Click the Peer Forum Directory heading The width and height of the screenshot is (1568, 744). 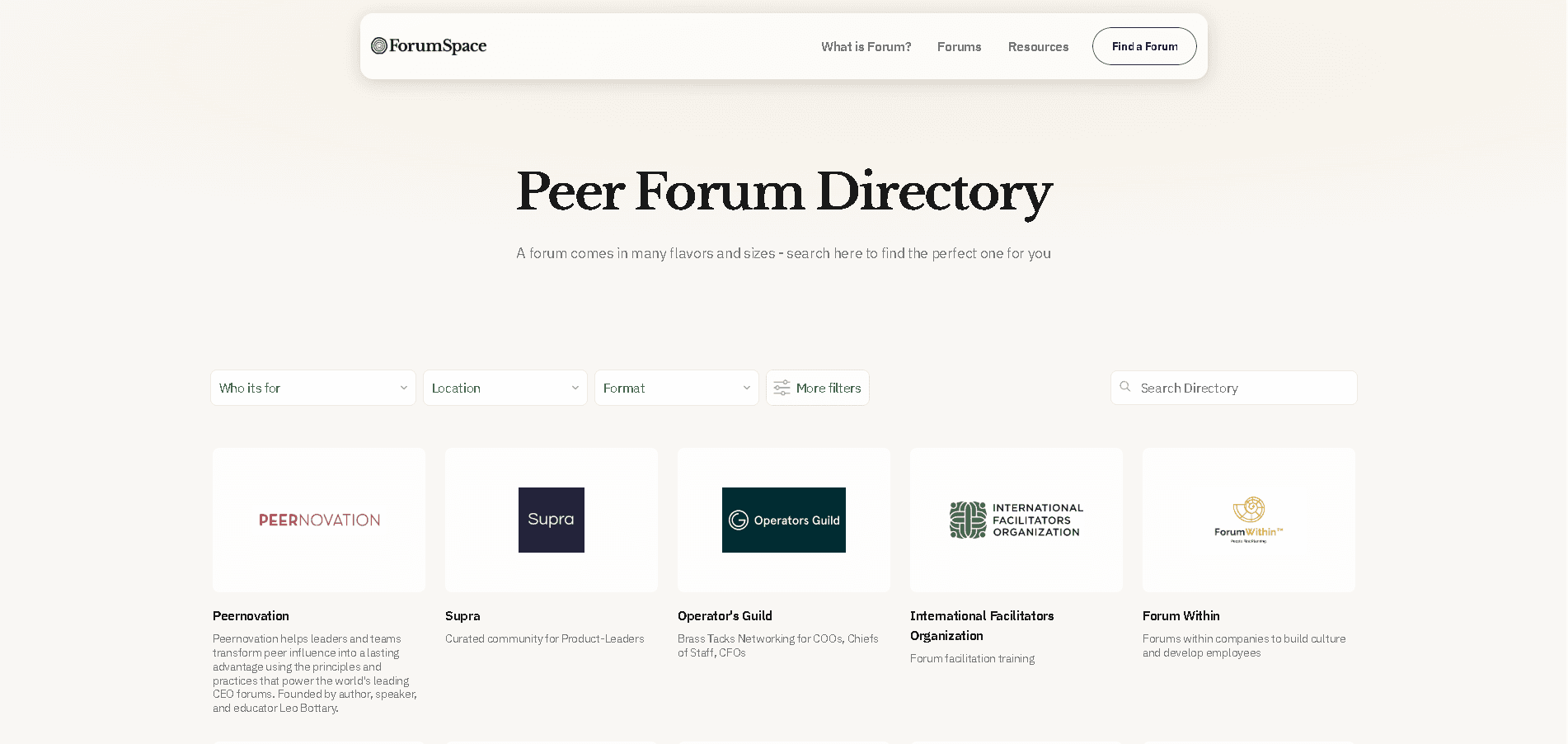(784, 192)
